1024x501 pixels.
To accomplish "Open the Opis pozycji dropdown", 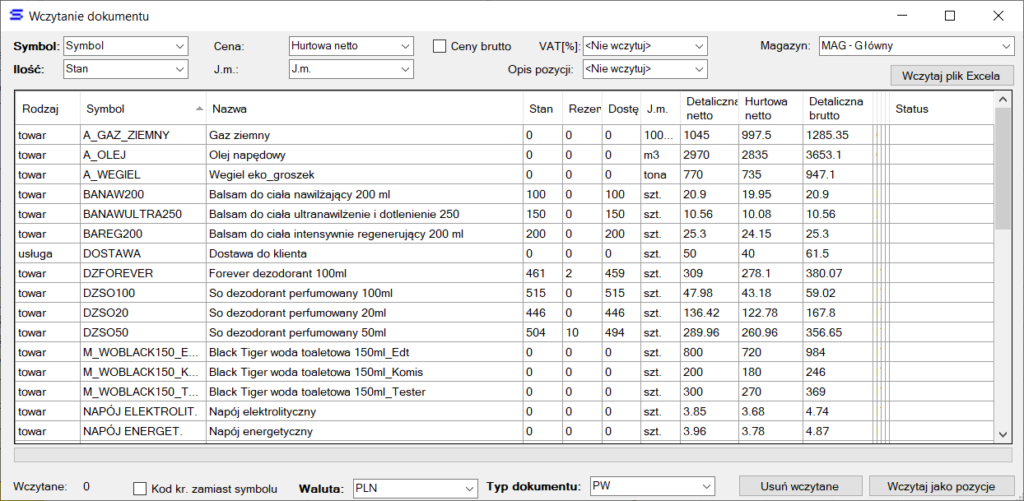I will pos(644,69).
